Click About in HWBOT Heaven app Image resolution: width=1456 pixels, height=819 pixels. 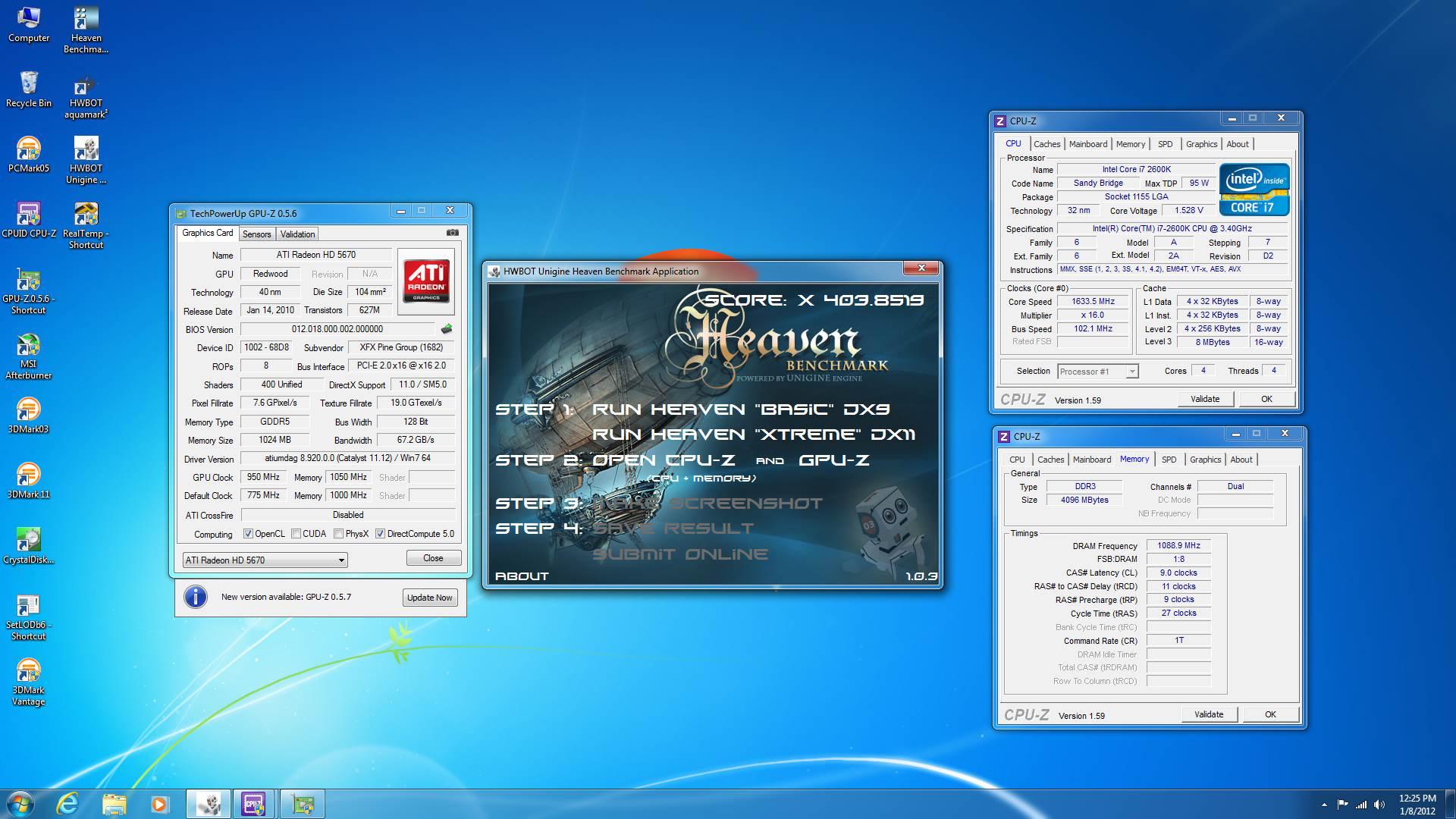[522, 576]
